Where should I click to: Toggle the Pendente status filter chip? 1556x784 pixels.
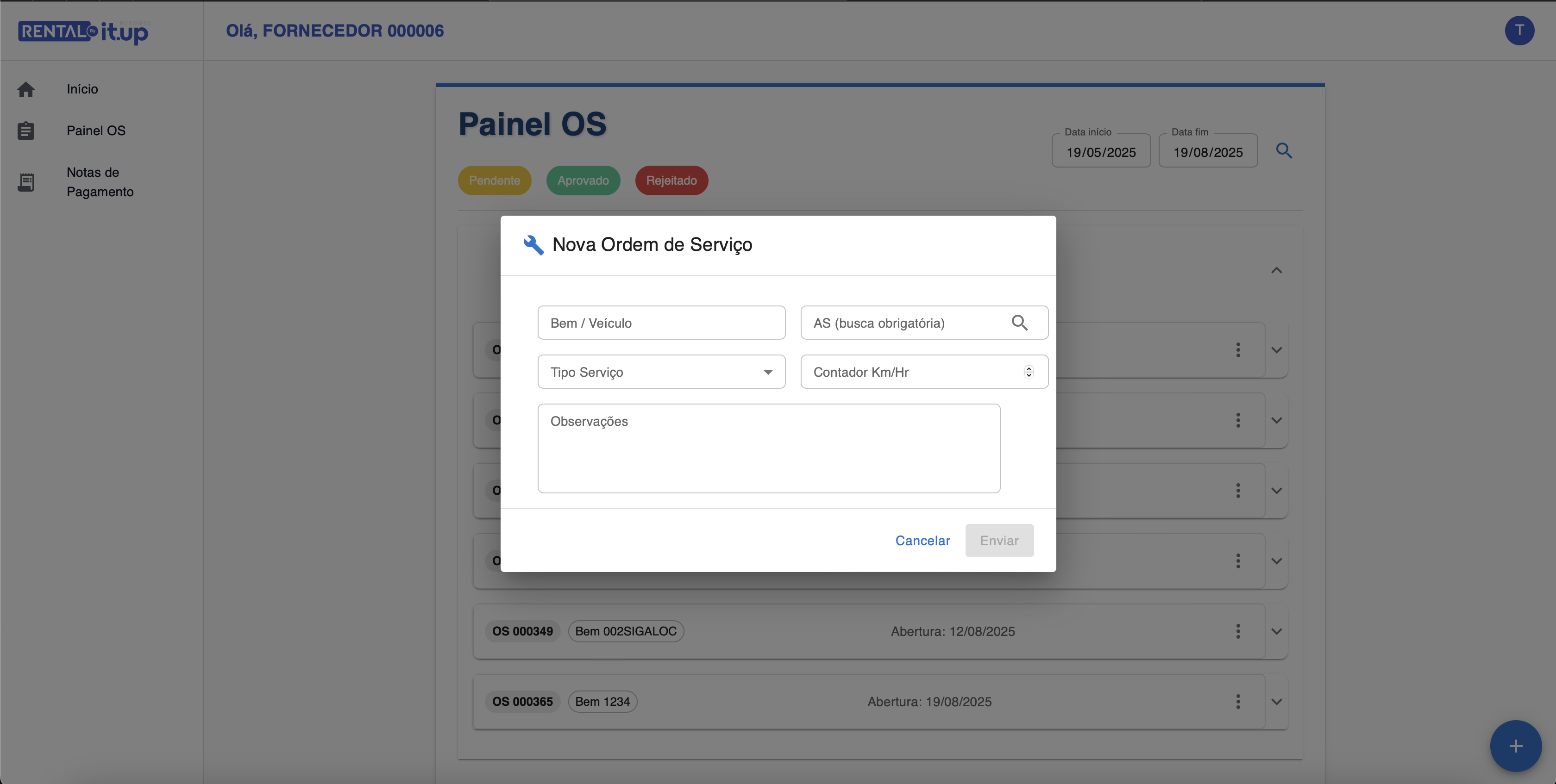pos(494,180)
